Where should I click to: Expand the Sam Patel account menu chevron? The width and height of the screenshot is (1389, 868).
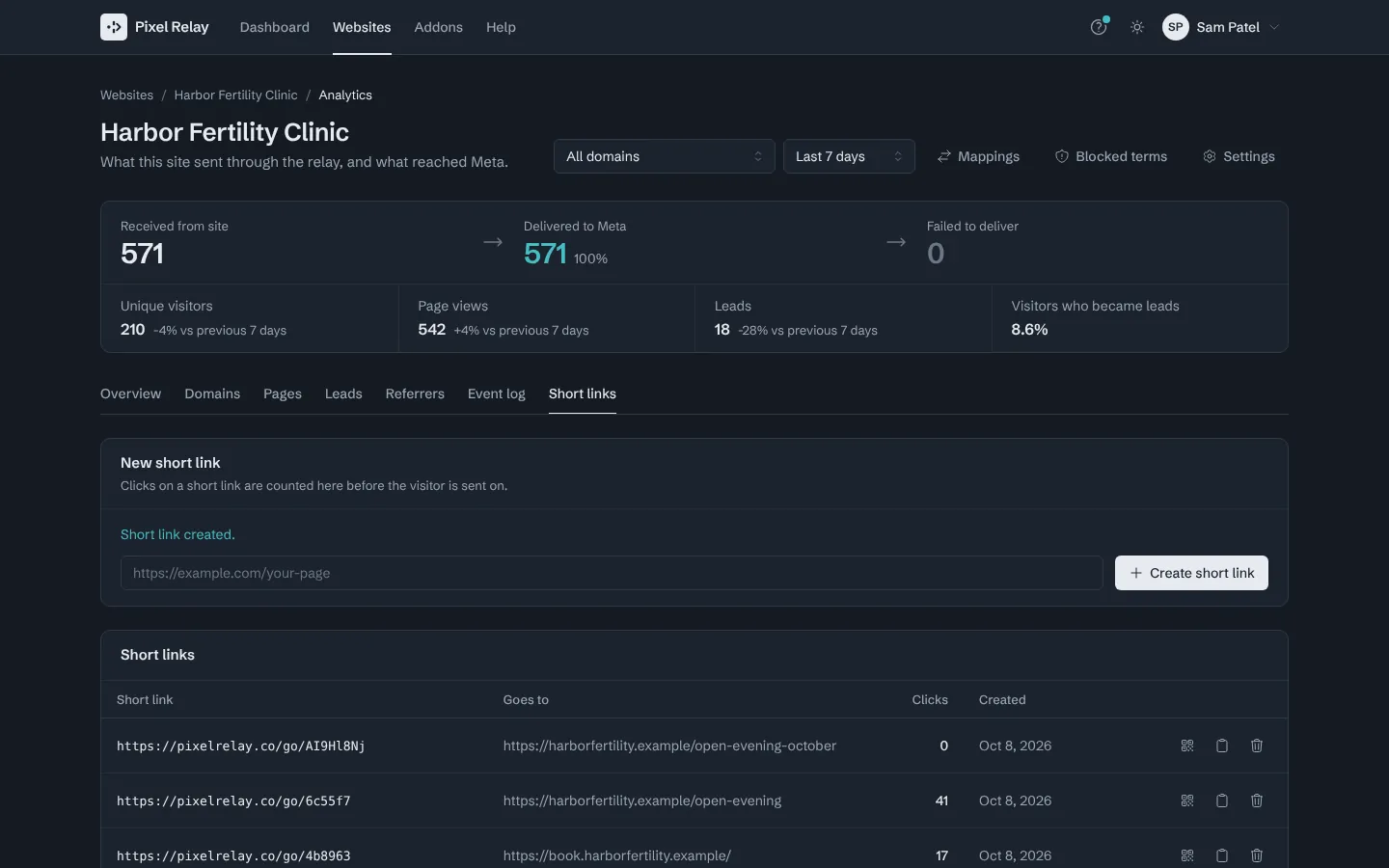pyautogui.click(x=1274, y=27)
